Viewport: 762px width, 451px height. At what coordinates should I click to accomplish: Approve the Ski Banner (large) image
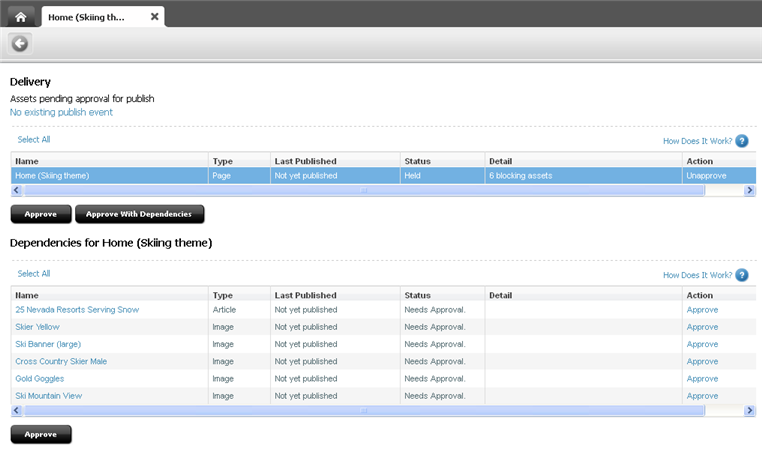tap(702, 344)
